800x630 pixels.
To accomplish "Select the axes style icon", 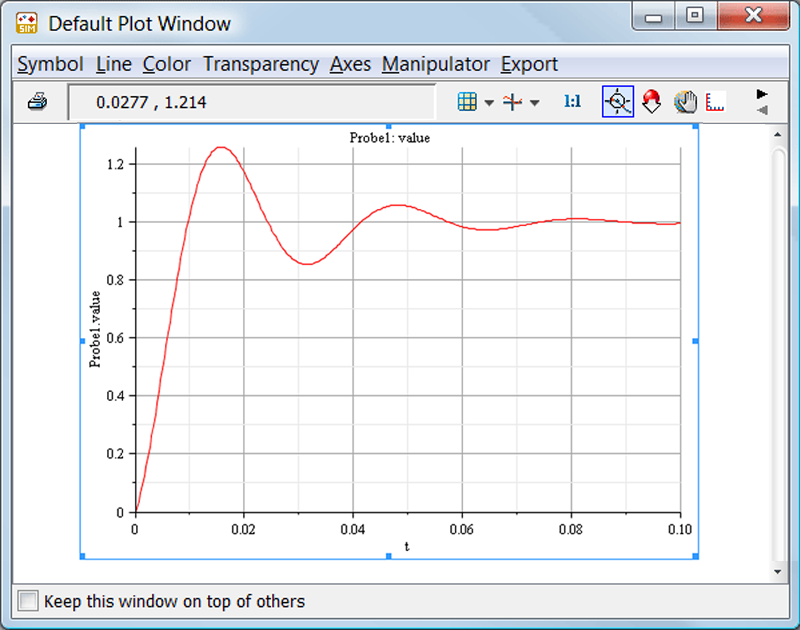I will pyautogui.click(x=512, y=102).
